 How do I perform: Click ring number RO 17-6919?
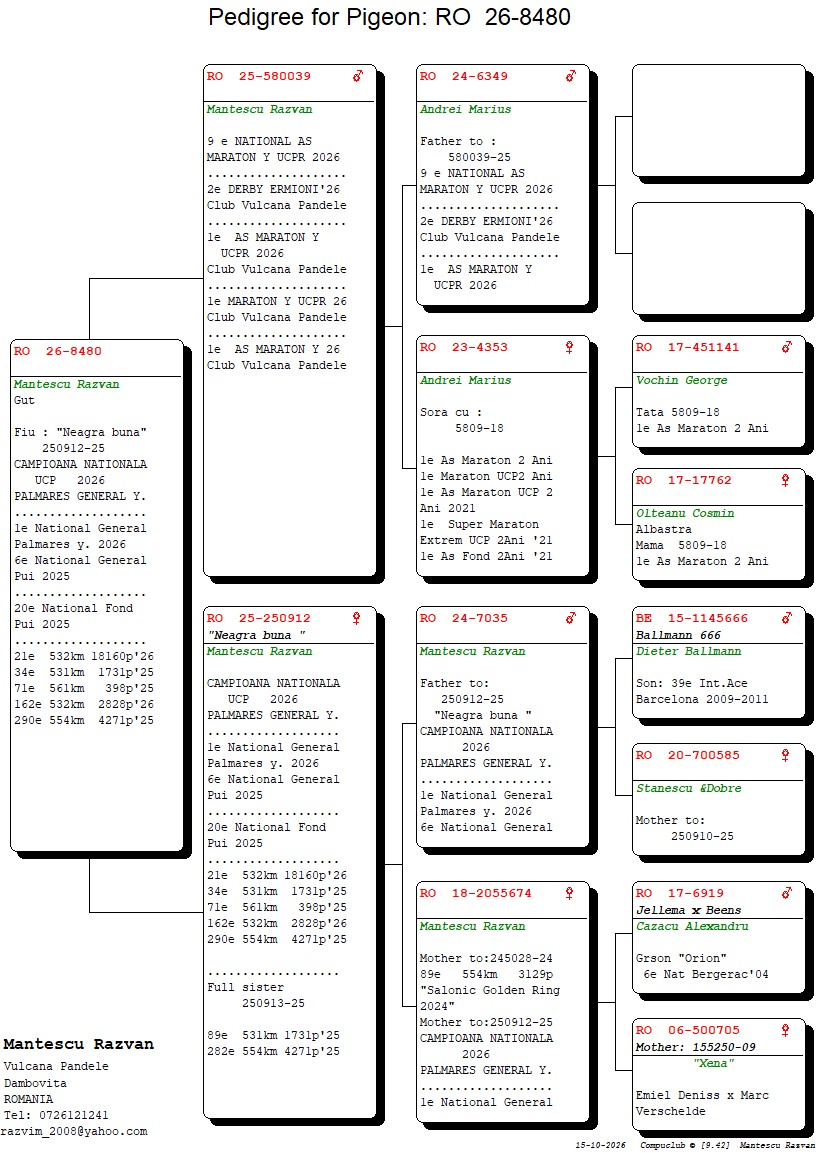pyautogui.click(x=680, y=893)
